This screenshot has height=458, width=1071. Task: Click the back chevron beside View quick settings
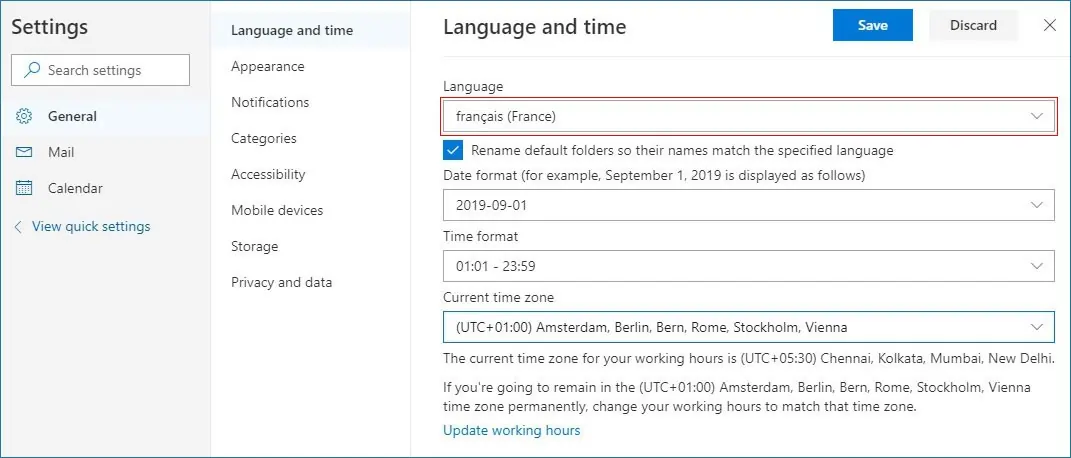(18, 227)
